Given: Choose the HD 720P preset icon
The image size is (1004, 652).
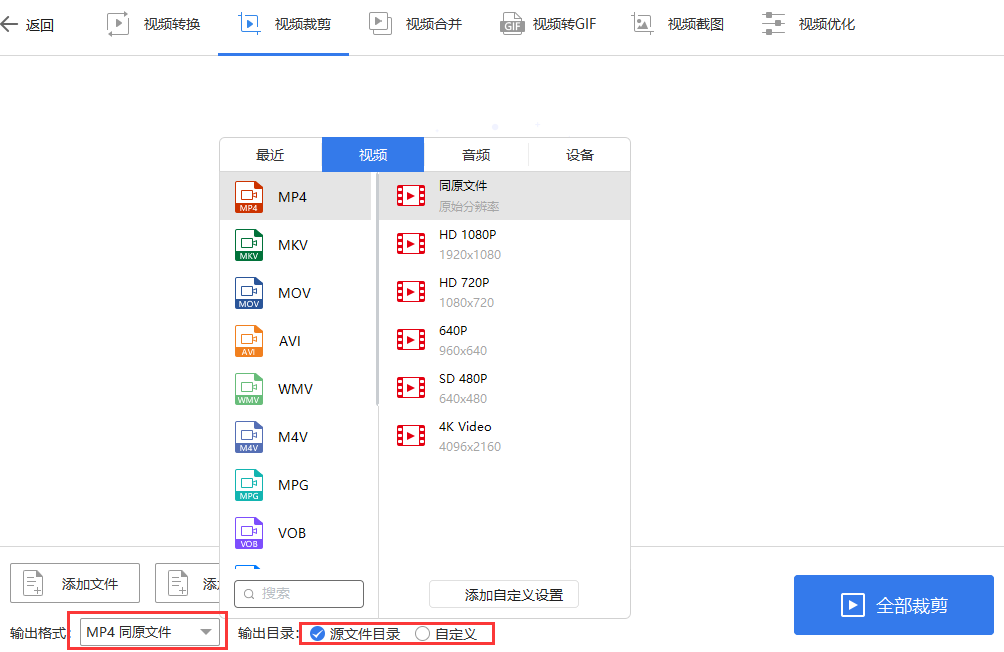Looking at the screenshot, I should point(410,291).
